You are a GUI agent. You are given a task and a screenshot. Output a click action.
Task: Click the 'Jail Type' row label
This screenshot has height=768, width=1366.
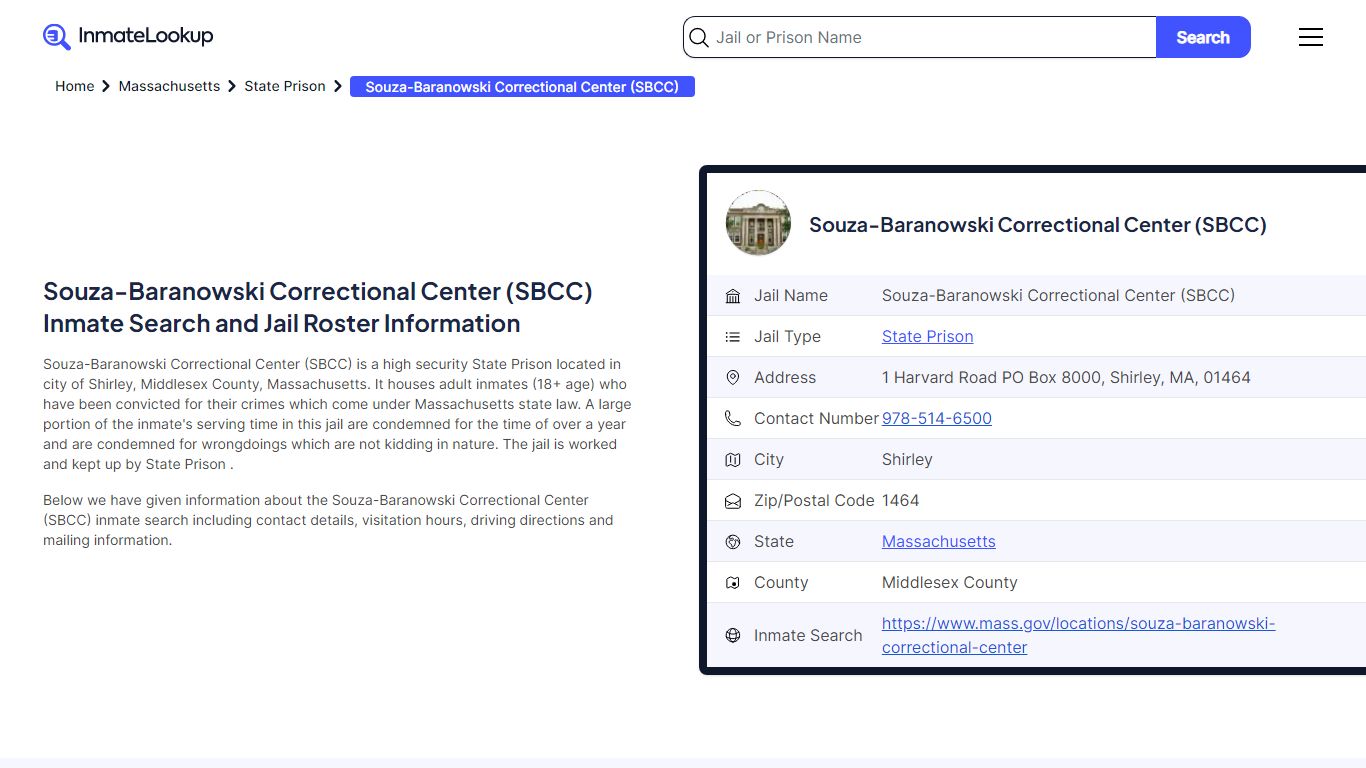click(787, 337)
